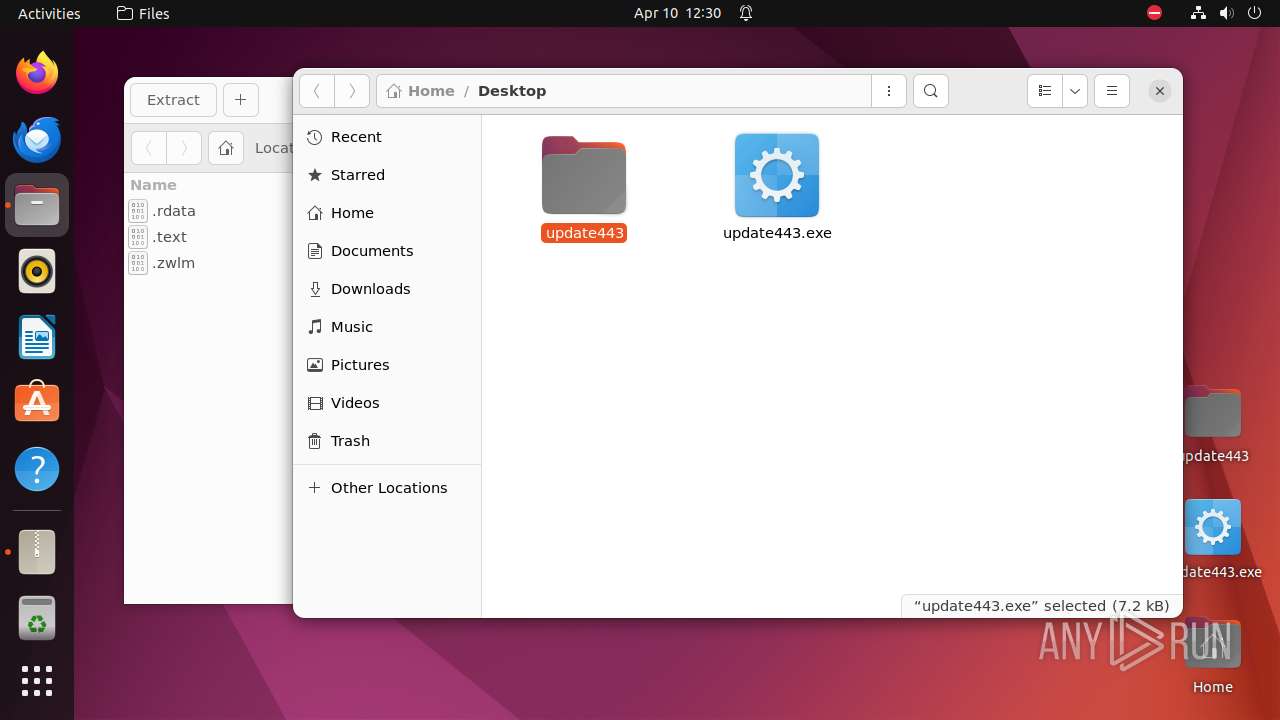Open Music in the sidebar
Screen dimensions: 1280x720
(x=387, y=327)
